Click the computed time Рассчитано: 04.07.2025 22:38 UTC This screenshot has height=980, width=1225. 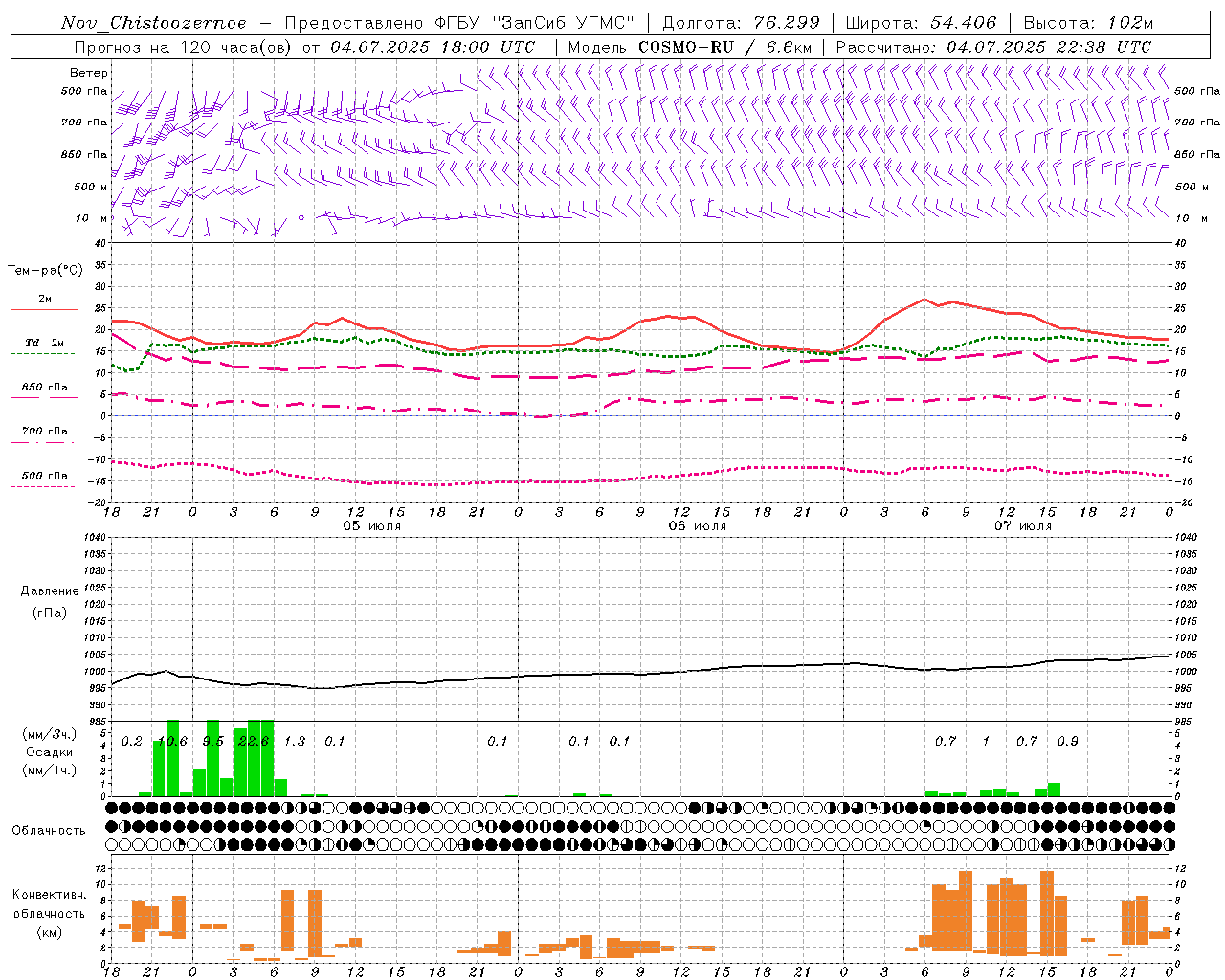993,47
